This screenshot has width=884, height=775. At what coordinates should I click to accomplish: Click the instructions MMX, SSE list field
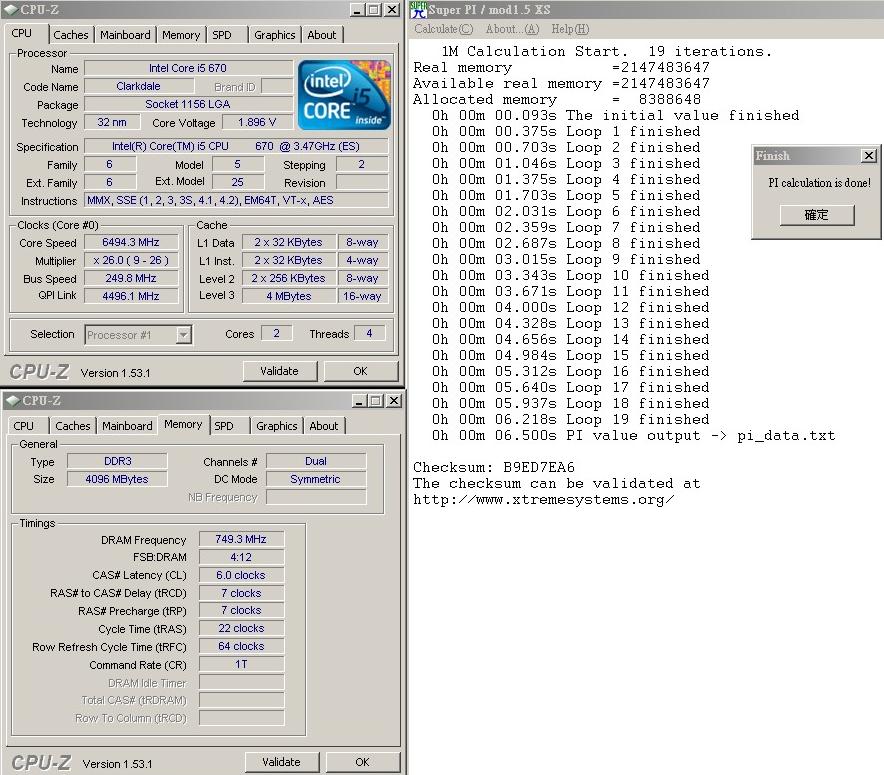point(236,200)
